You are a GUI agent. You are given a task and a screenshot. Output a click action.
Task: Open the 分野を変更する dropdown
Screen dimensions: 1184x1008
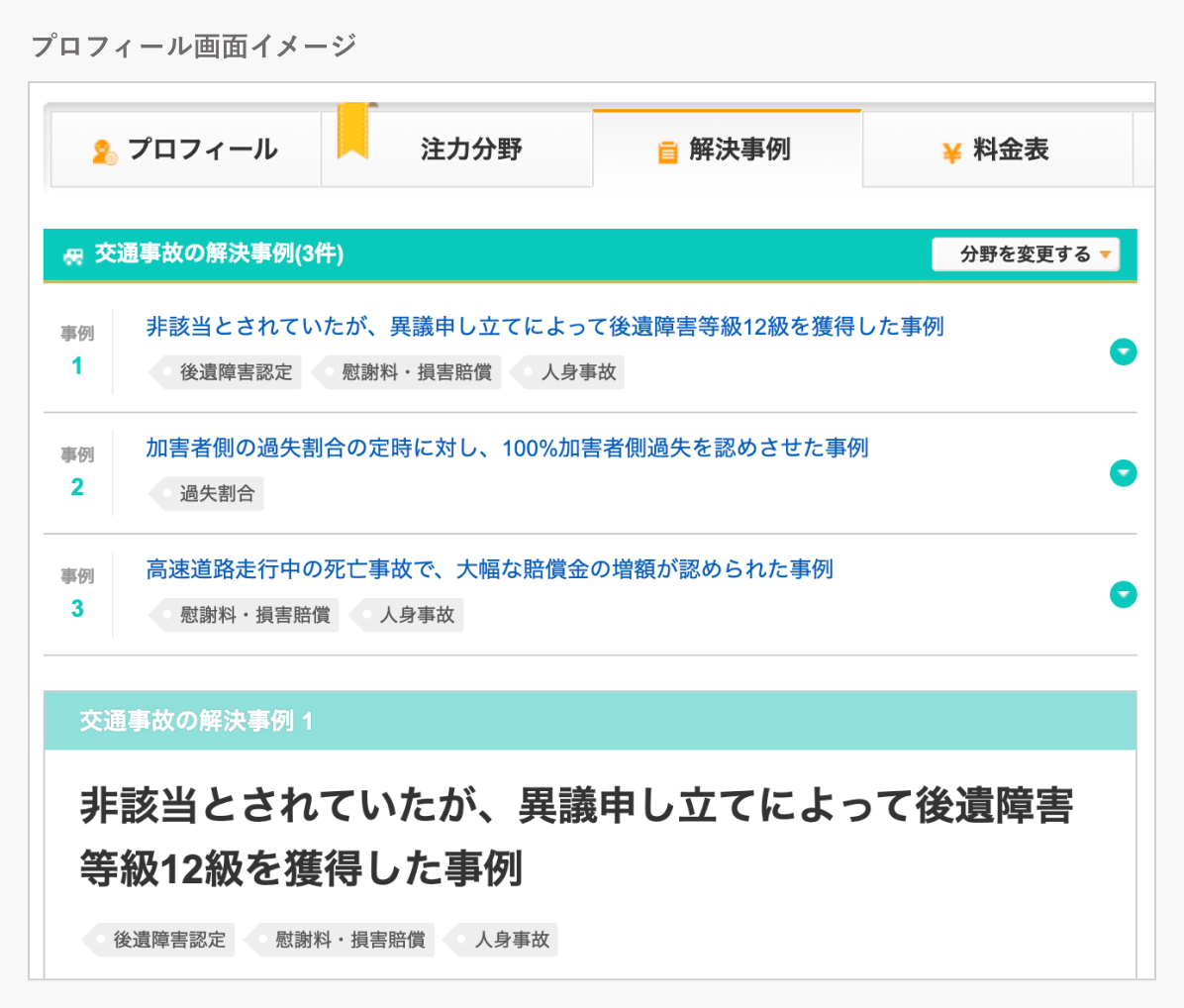[x=1025, y=254]
